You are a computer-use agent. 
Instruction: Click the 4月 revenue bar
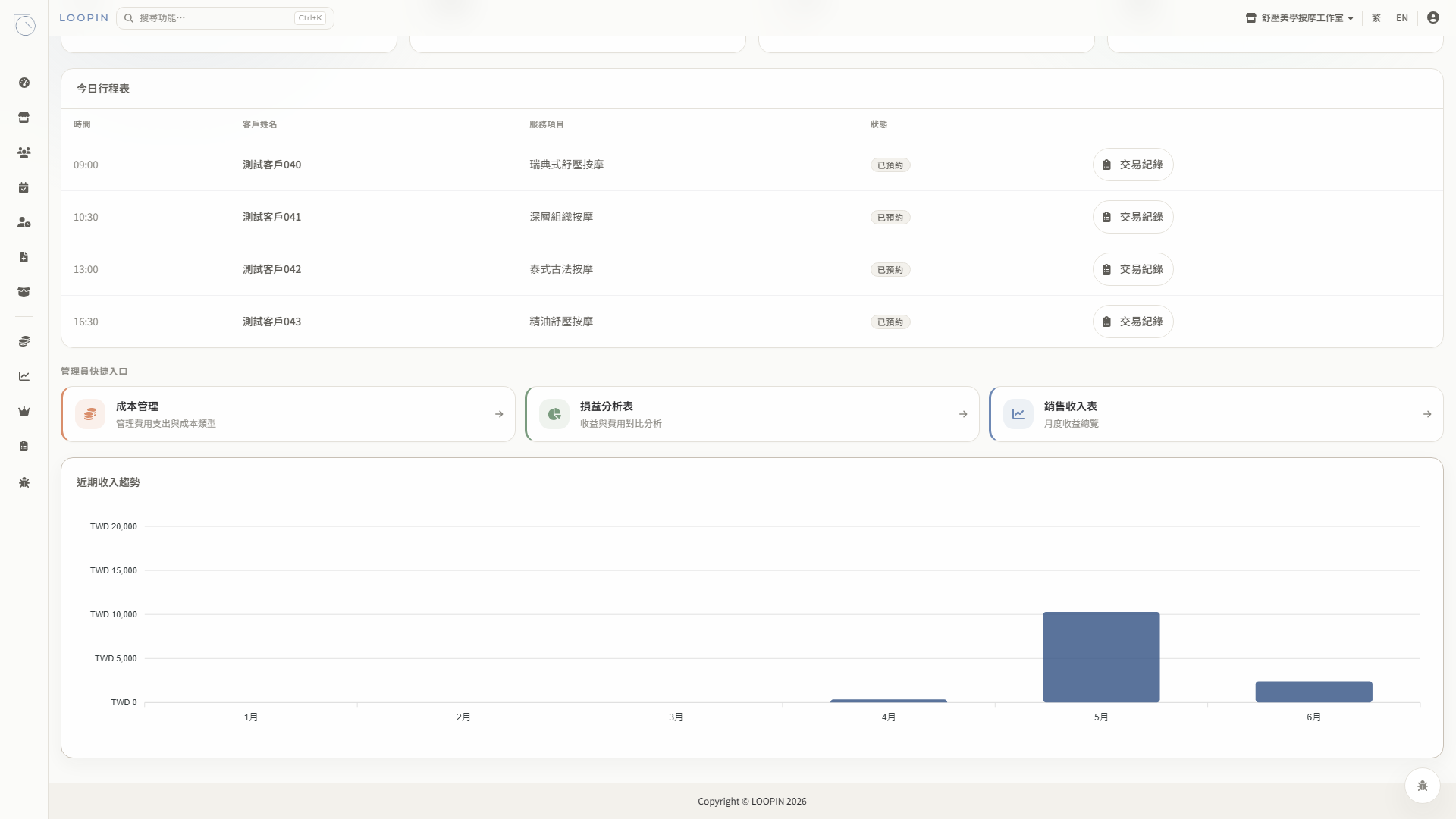tap(889, 701)
